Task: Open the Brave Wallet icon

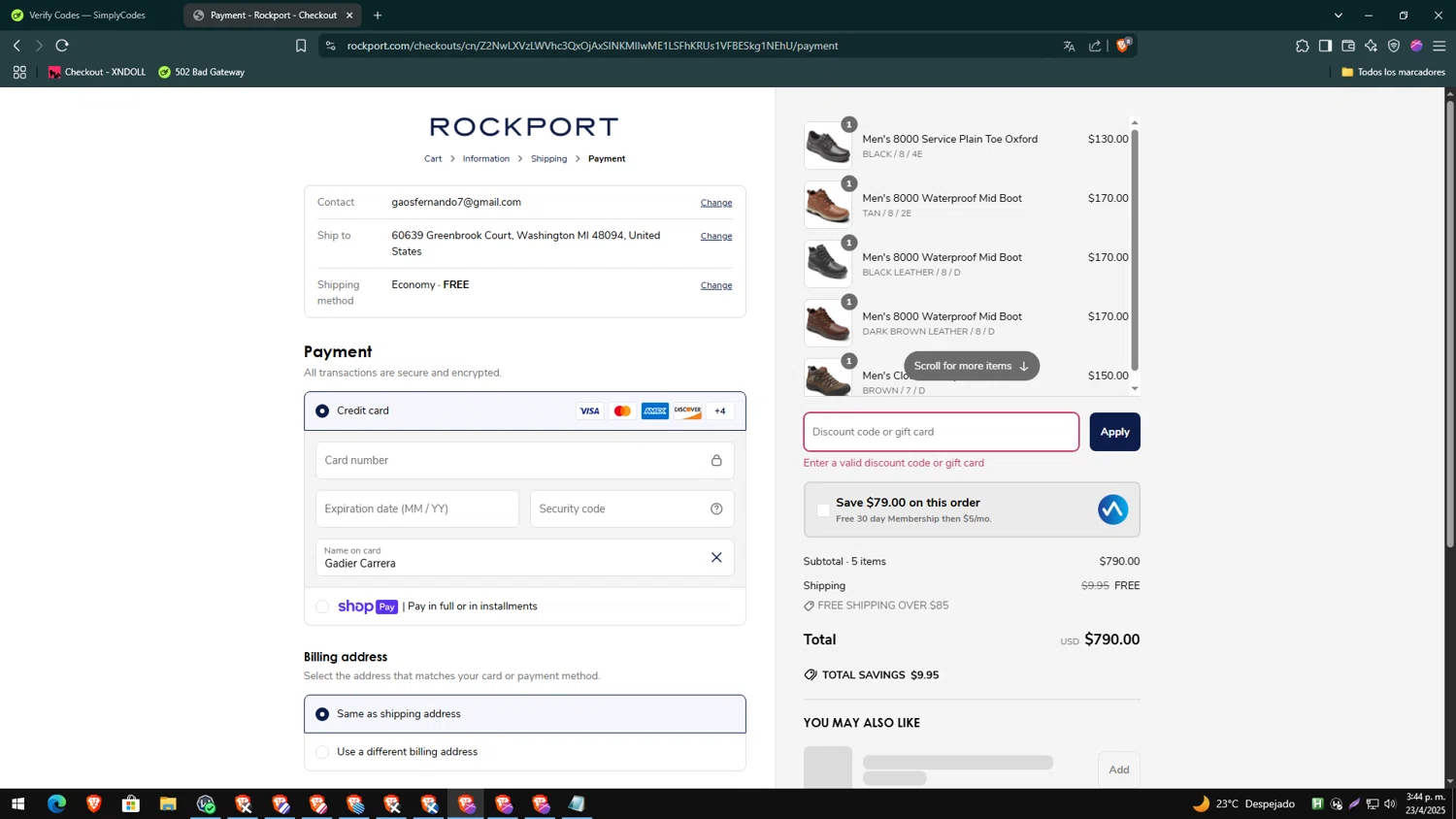Action: [1348, 46]
